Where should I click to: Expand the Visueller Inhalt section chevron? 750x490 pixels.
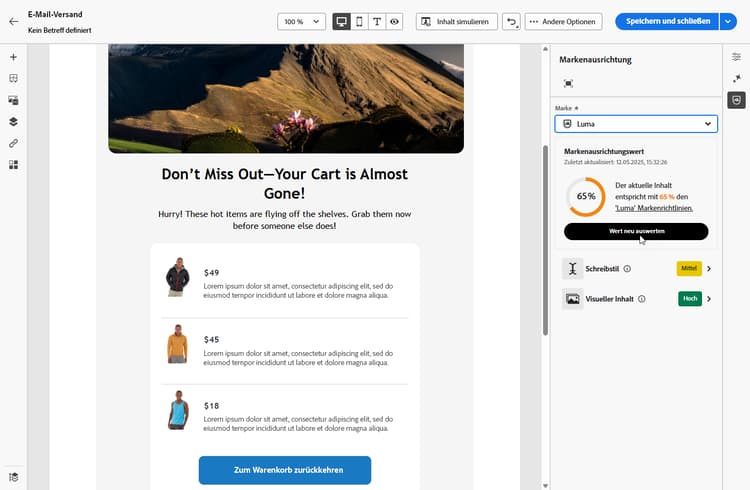click(709, 299)
